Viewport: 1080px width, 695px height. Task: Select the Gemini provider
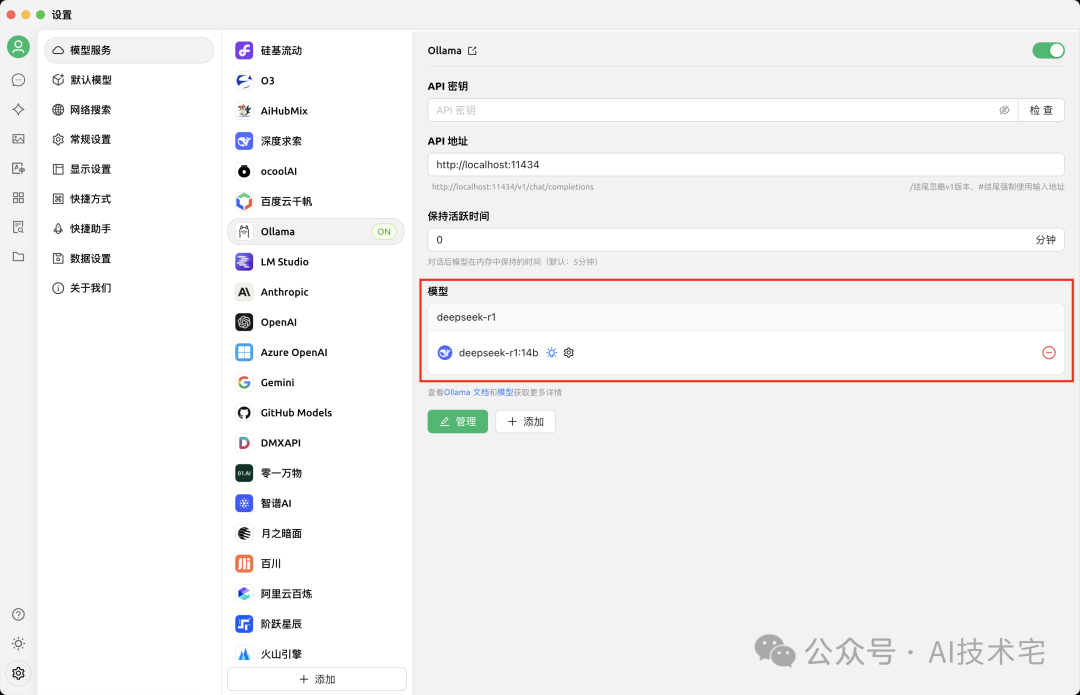pyautogui.click(x=316, y=382)
